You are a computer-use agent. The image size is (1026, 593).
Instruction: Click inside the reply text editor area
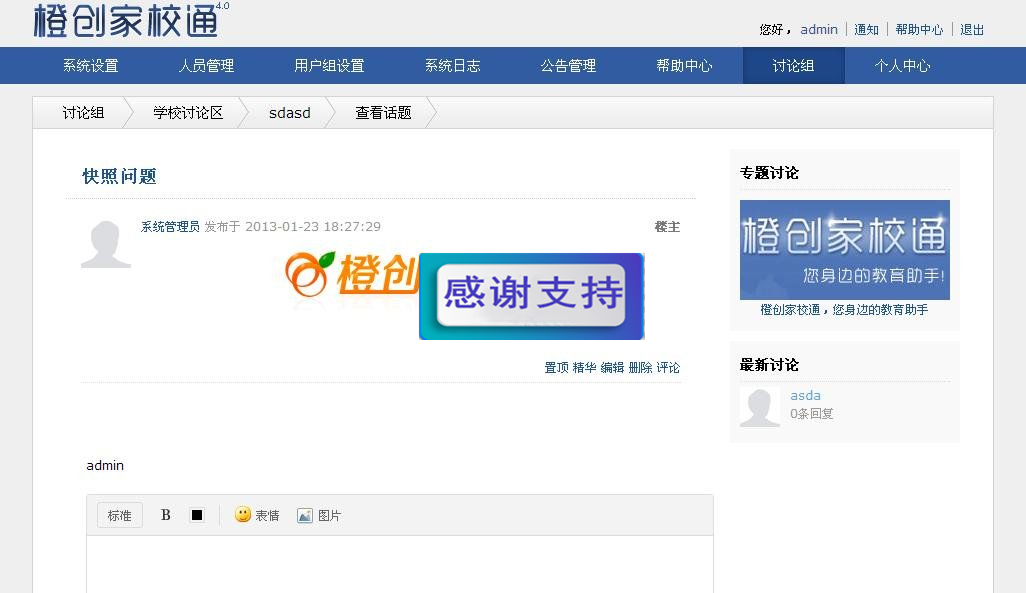coord(400,564)
